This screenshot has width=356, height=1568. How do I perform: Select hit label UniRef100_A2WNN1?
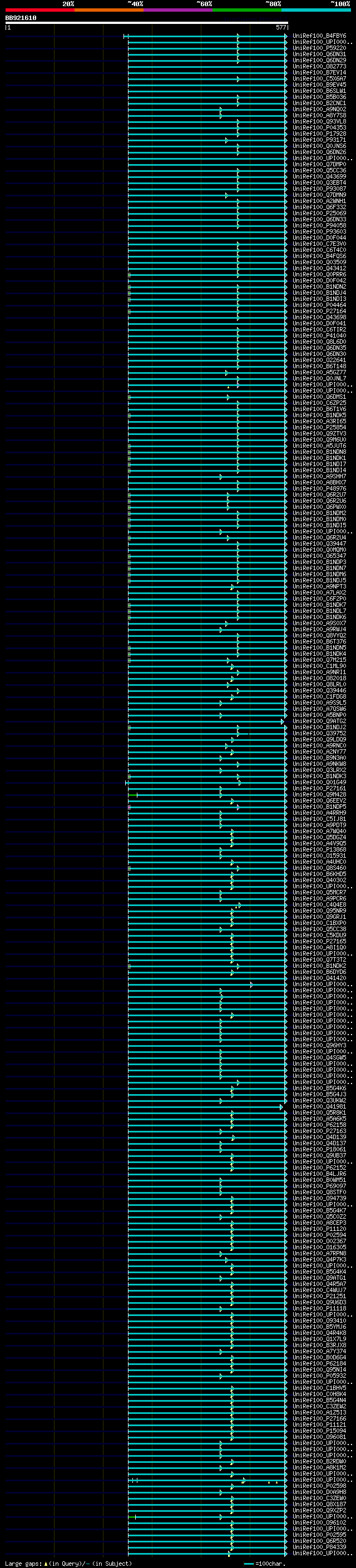point(319,201)
